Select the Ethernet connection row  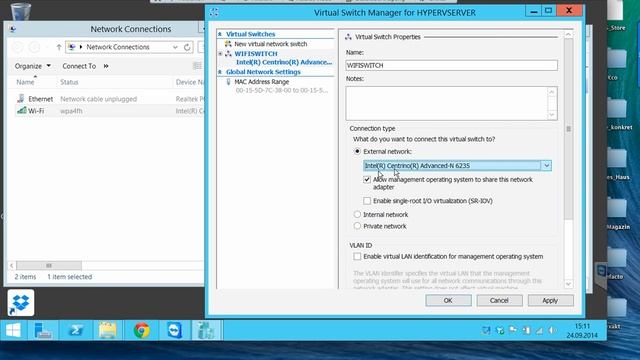click(x=109, y=99)
